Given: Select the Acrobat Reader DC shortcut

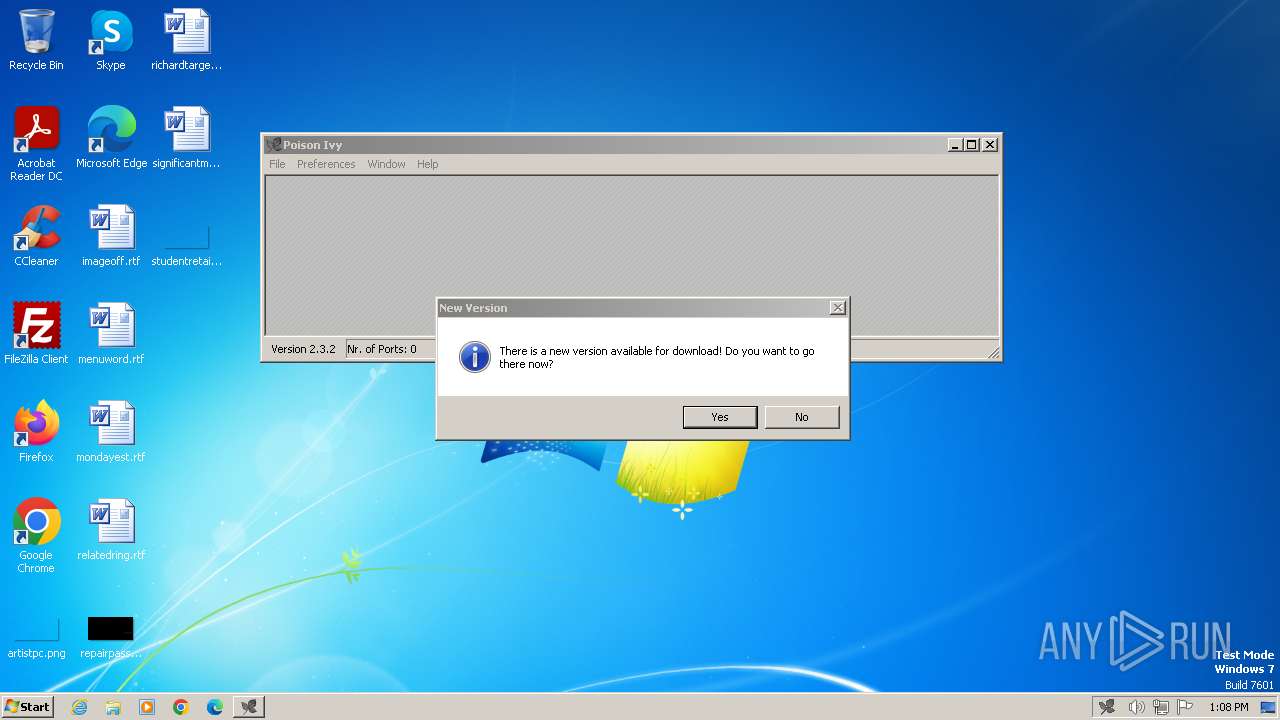Looking at the screenshot, I should 36,144.
